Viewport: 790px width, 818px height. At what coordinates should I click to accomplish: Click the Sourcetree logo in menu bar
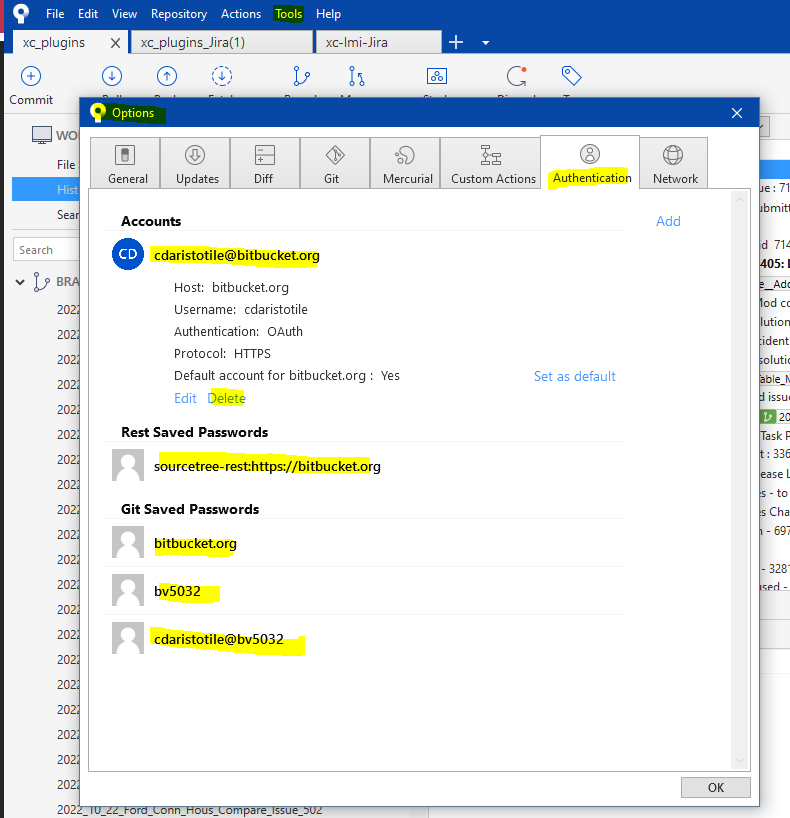[x=21, y=14]
